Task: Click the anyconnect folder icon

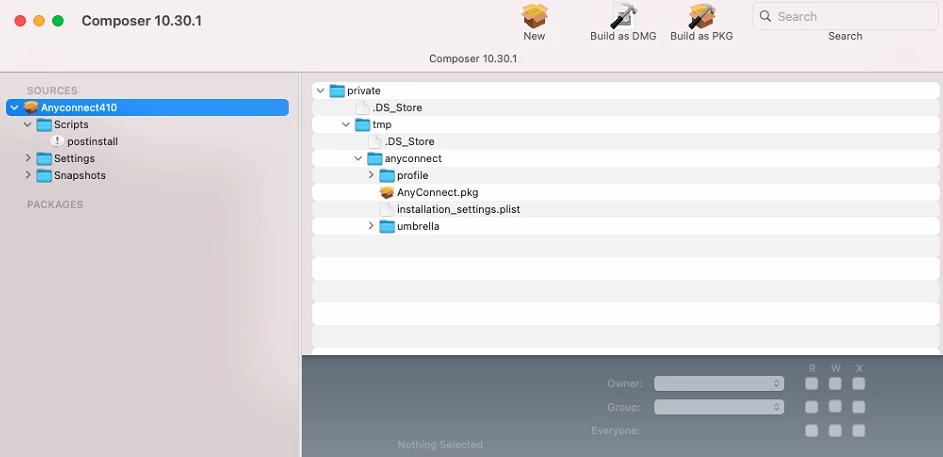Action: click(x=375, y=159)
